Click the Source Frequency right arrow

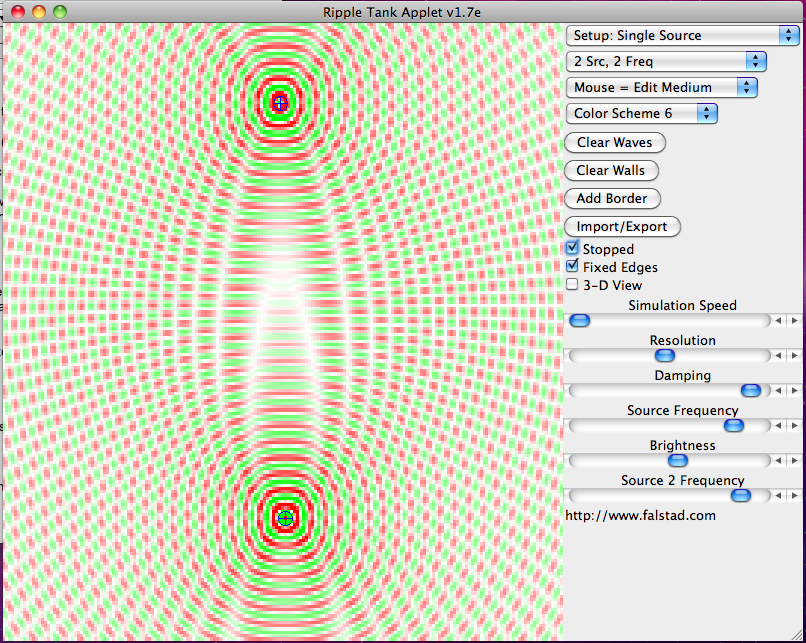click(795, 426)
